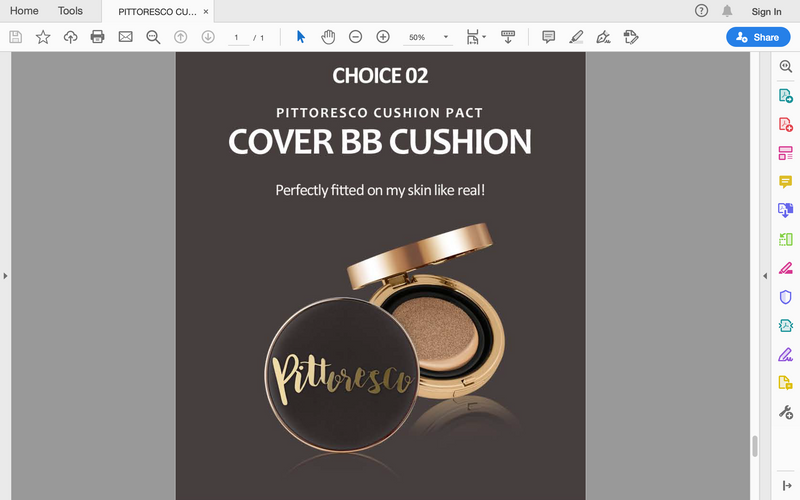Image resolution: width=800 pixels, height=500 pixels.
Task: Click the Stamp and edit tool icon
Action: coord(631,37)
